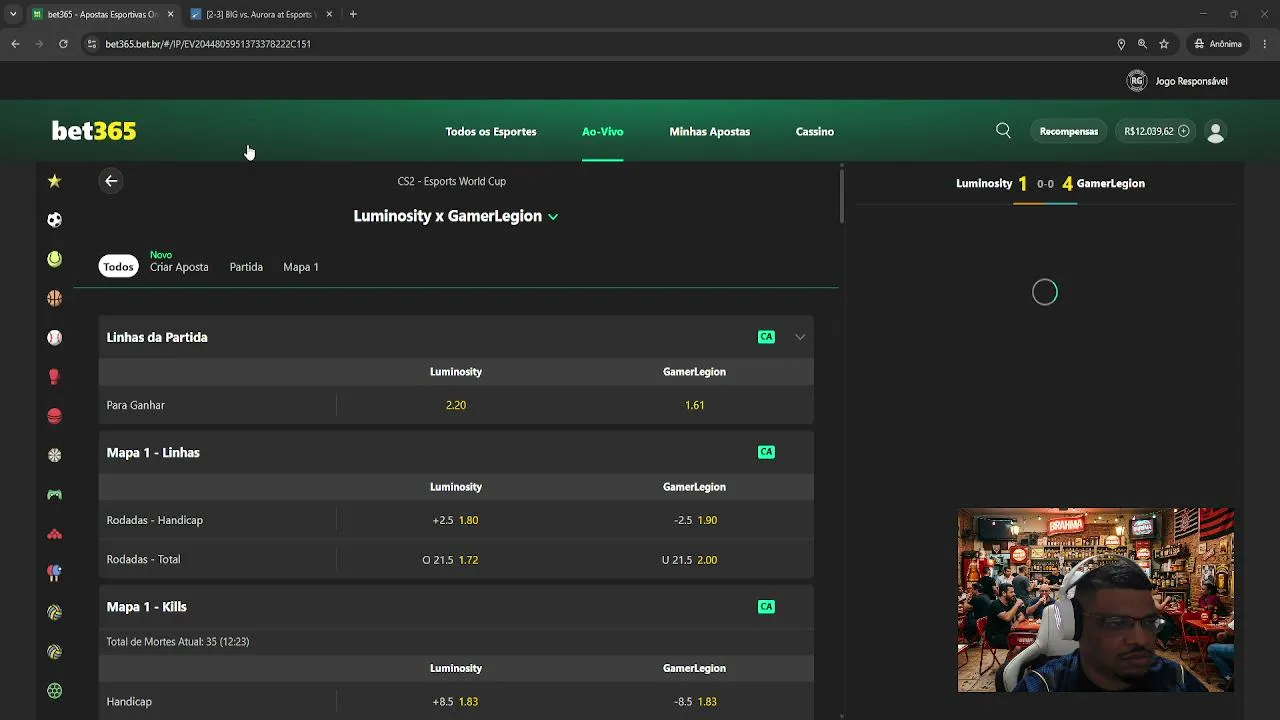Bet on Luminosity to win at 2.20
This screenshot has width=1280, height=720.
(456, 405)
